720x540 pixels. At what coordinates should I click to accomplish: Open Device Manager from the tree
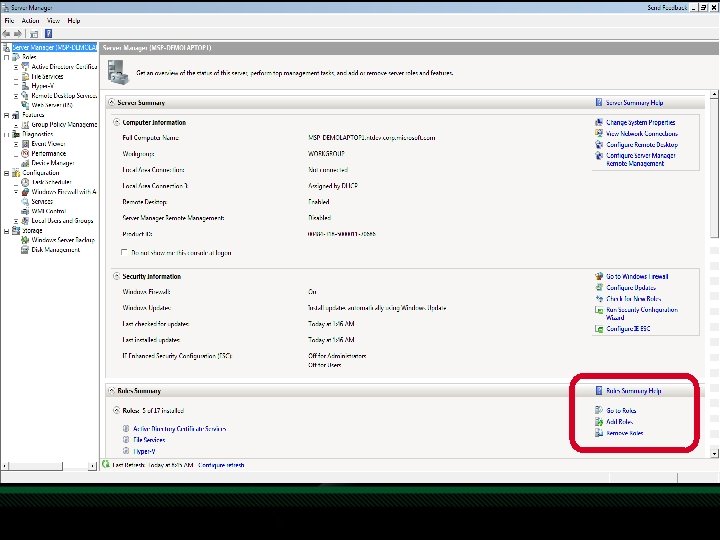[52, 163]
